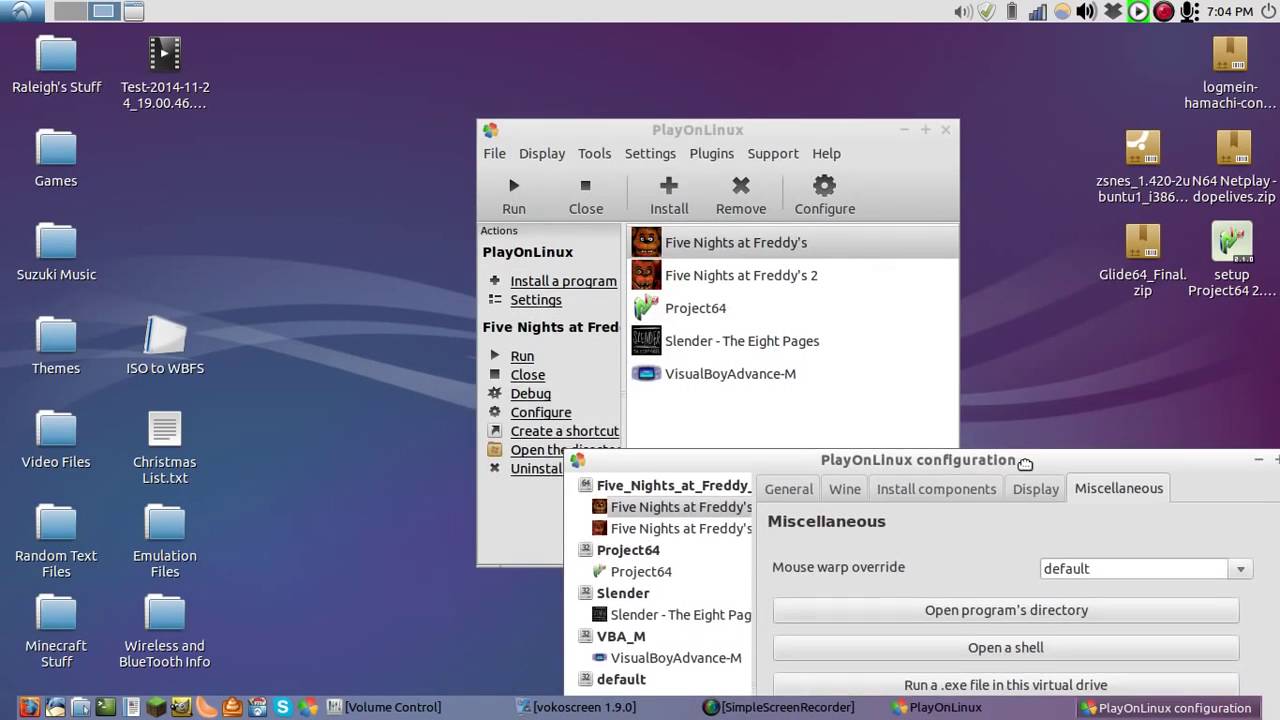The image size is (1280, 720).
Task: Click the terminal launcher in bottom panel
Action: (106, 707)
